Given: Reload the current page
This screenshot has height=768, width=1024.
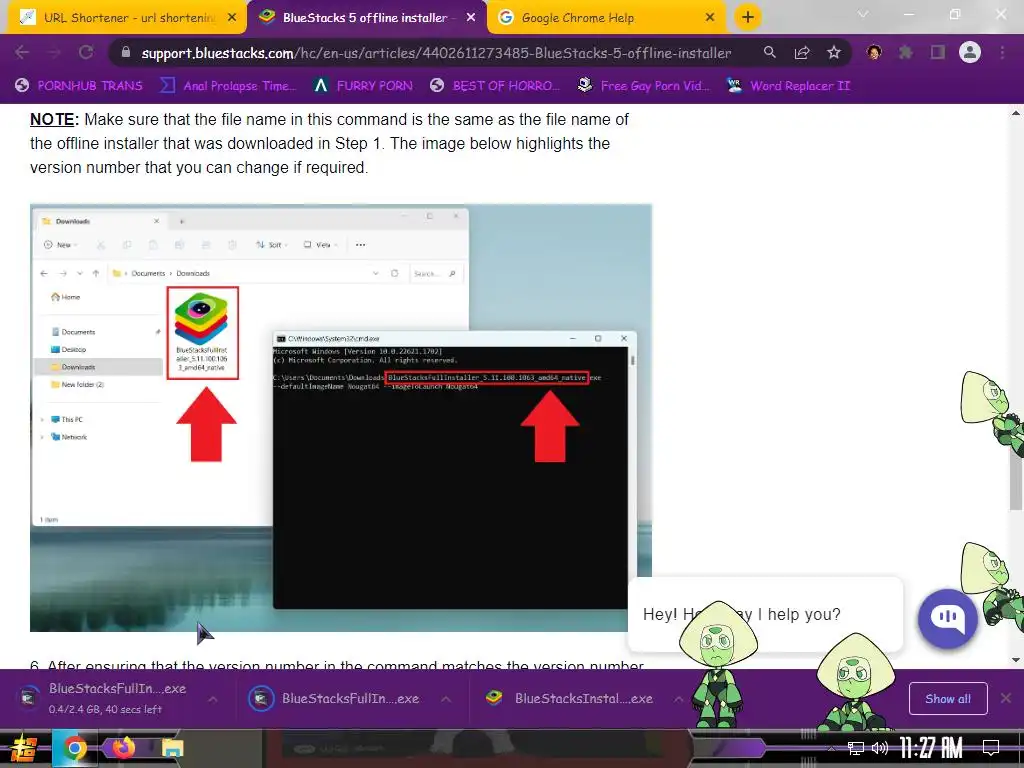Looking at the screenshot, I should (x=86, y=53).
